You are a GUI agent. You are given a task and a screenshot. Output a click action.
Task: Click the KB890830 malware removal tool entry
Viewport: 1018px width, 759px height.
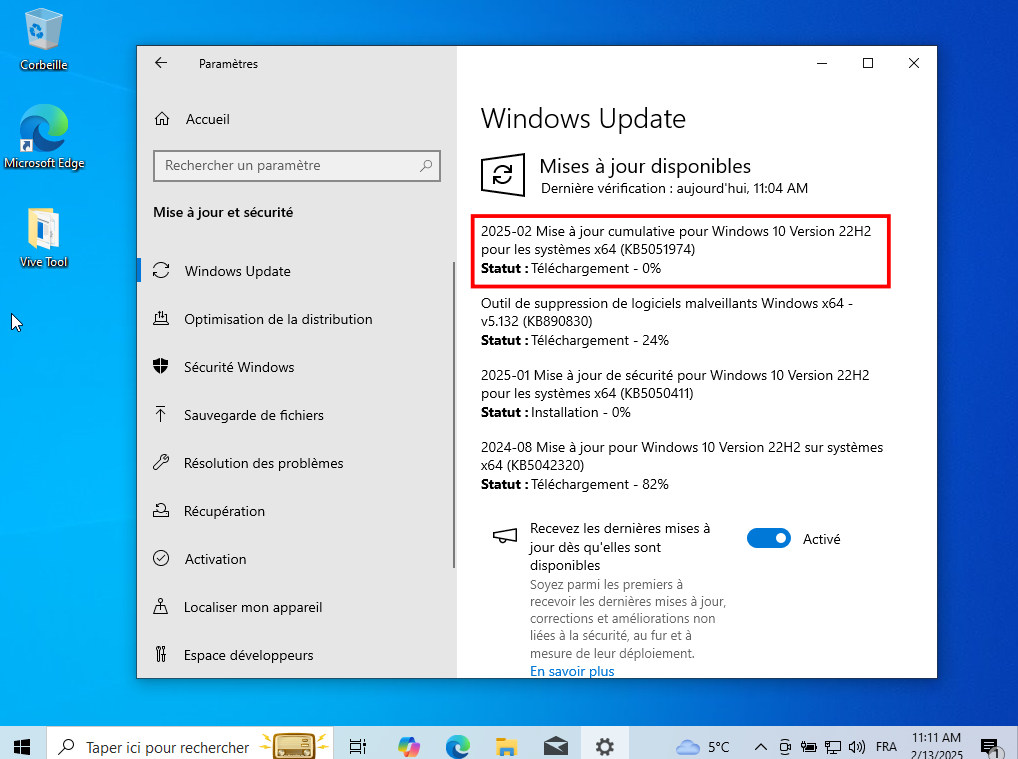coord(667,321)
